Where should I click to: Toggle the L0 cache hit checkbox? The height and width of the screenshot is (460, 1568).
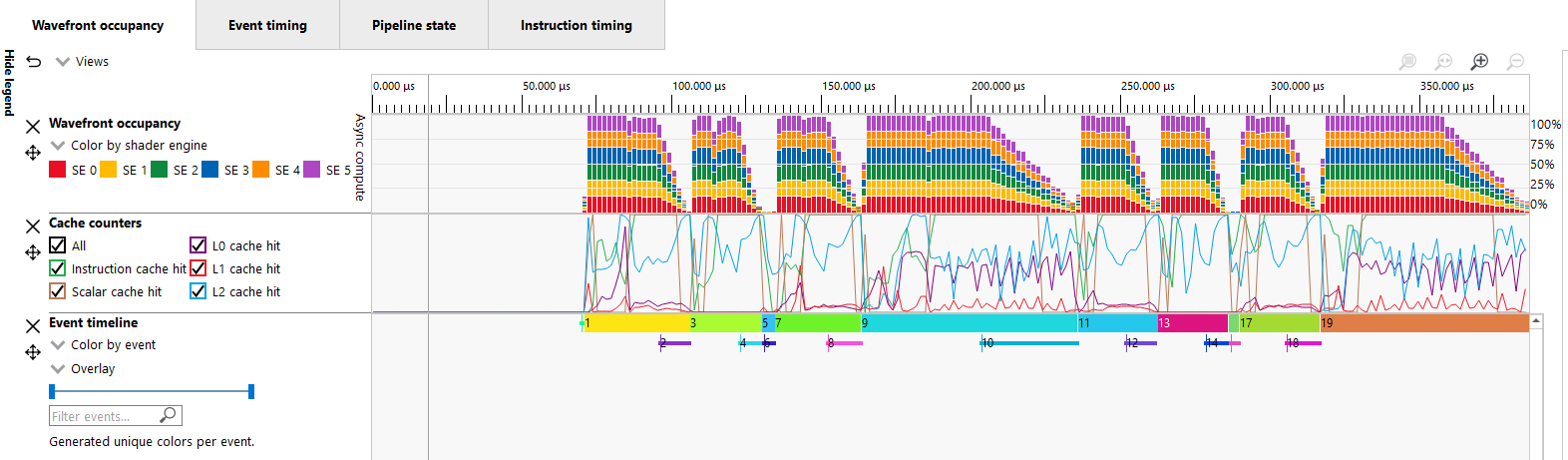point(198,245)
